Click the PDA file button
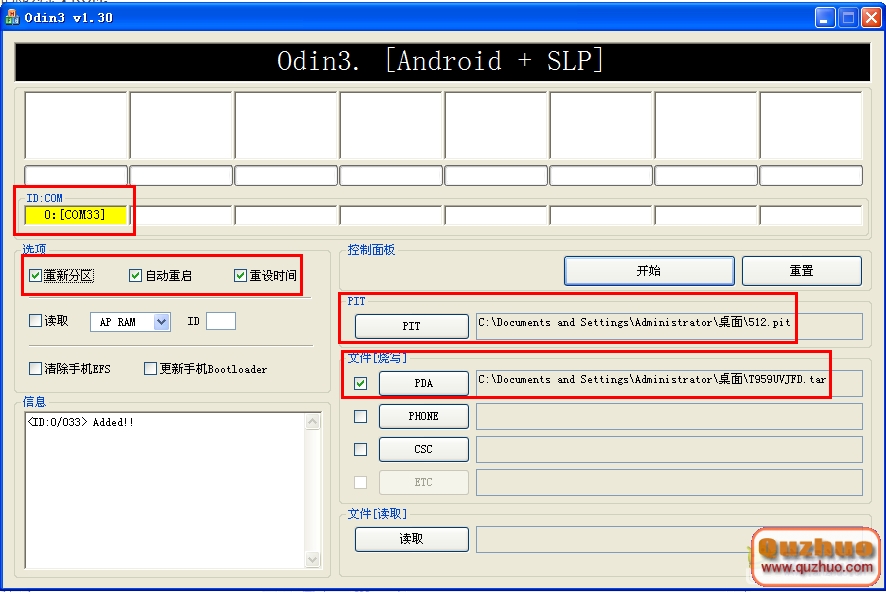Viewport: 886px width, 592px height. (424, 384)
